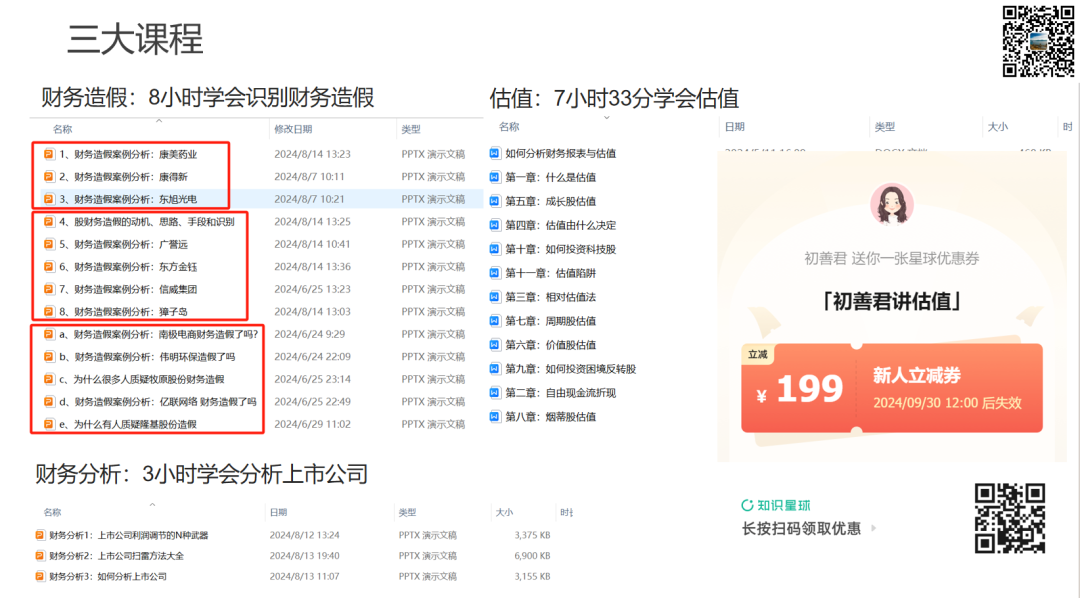Image resolution: width=1080 pixels, height=598 pixels.
Task: Click the PPTX icon beside 广誉远 file
Action: [x=49, y=244]
